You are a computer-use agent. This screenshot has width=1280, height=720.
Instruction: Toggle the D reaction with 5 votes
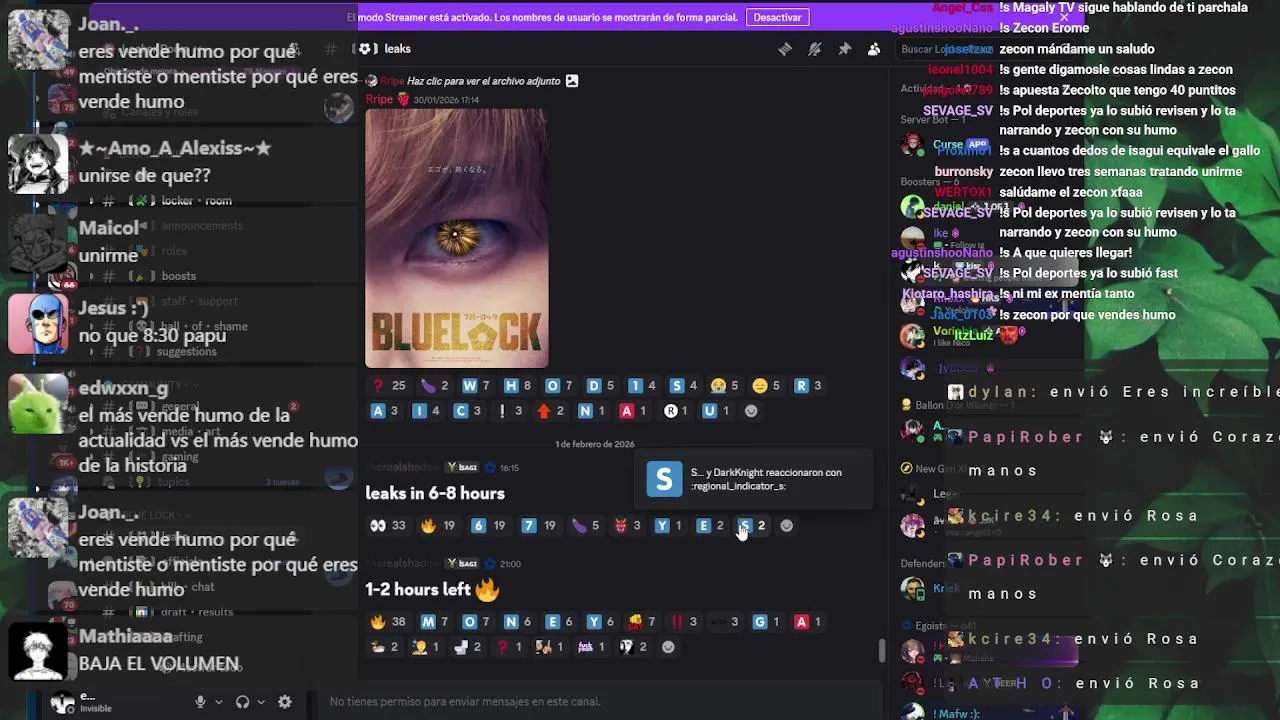point(601,386)
